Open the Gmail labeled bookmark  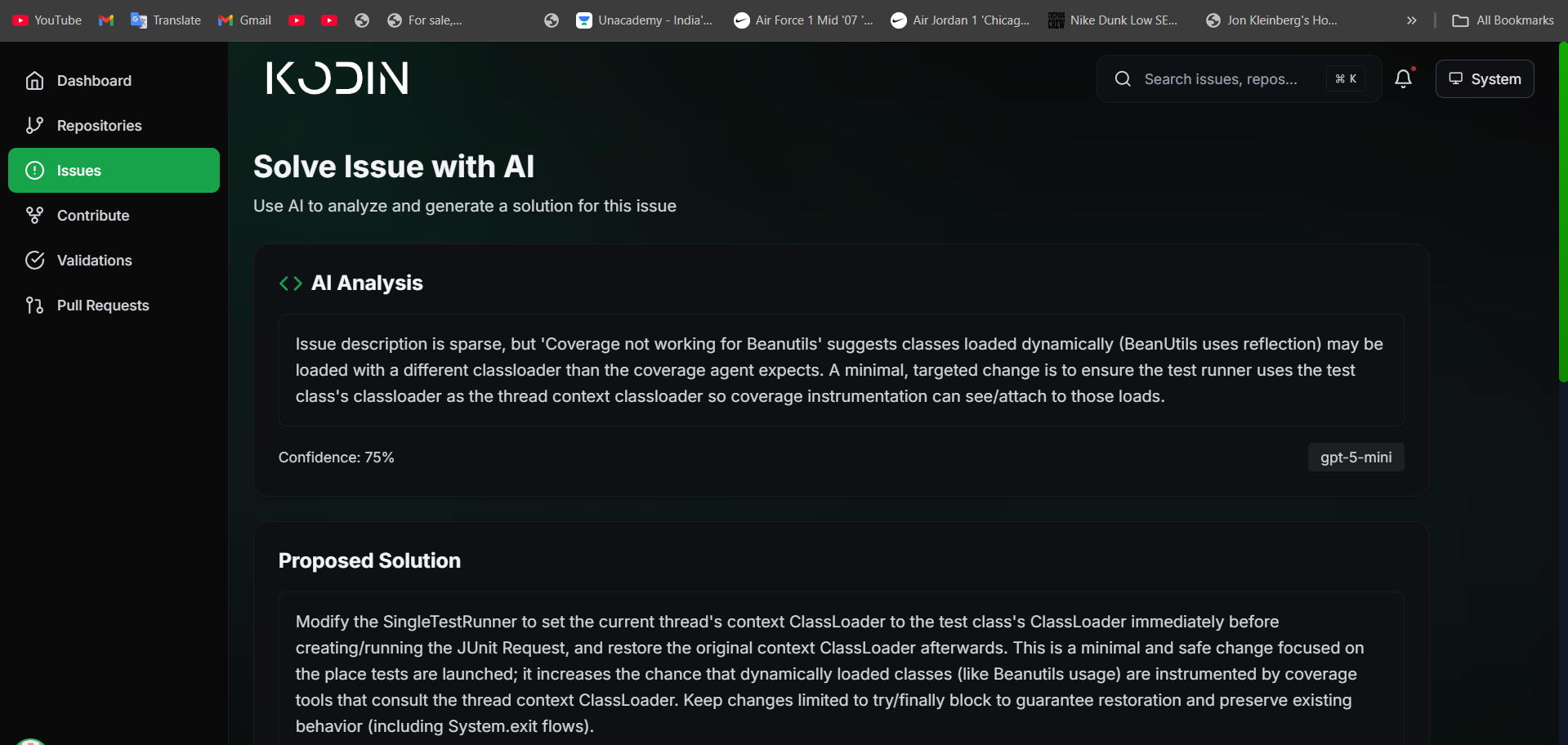click(244, 20)
